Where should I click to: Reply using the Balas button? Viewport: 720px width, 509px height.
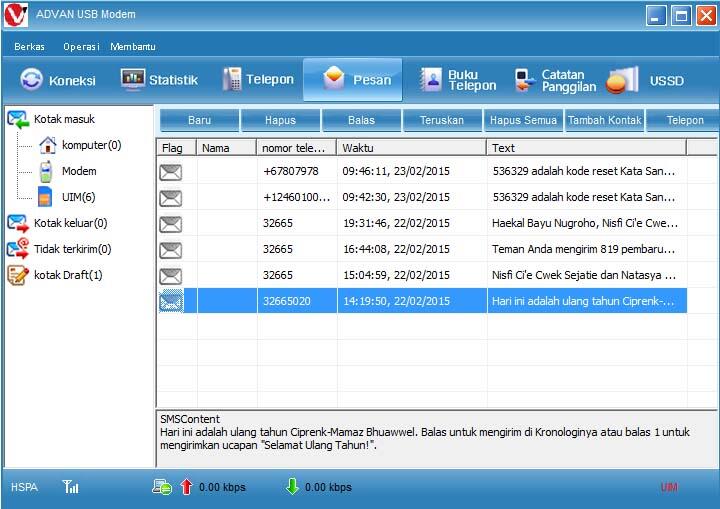pos(361,120)
